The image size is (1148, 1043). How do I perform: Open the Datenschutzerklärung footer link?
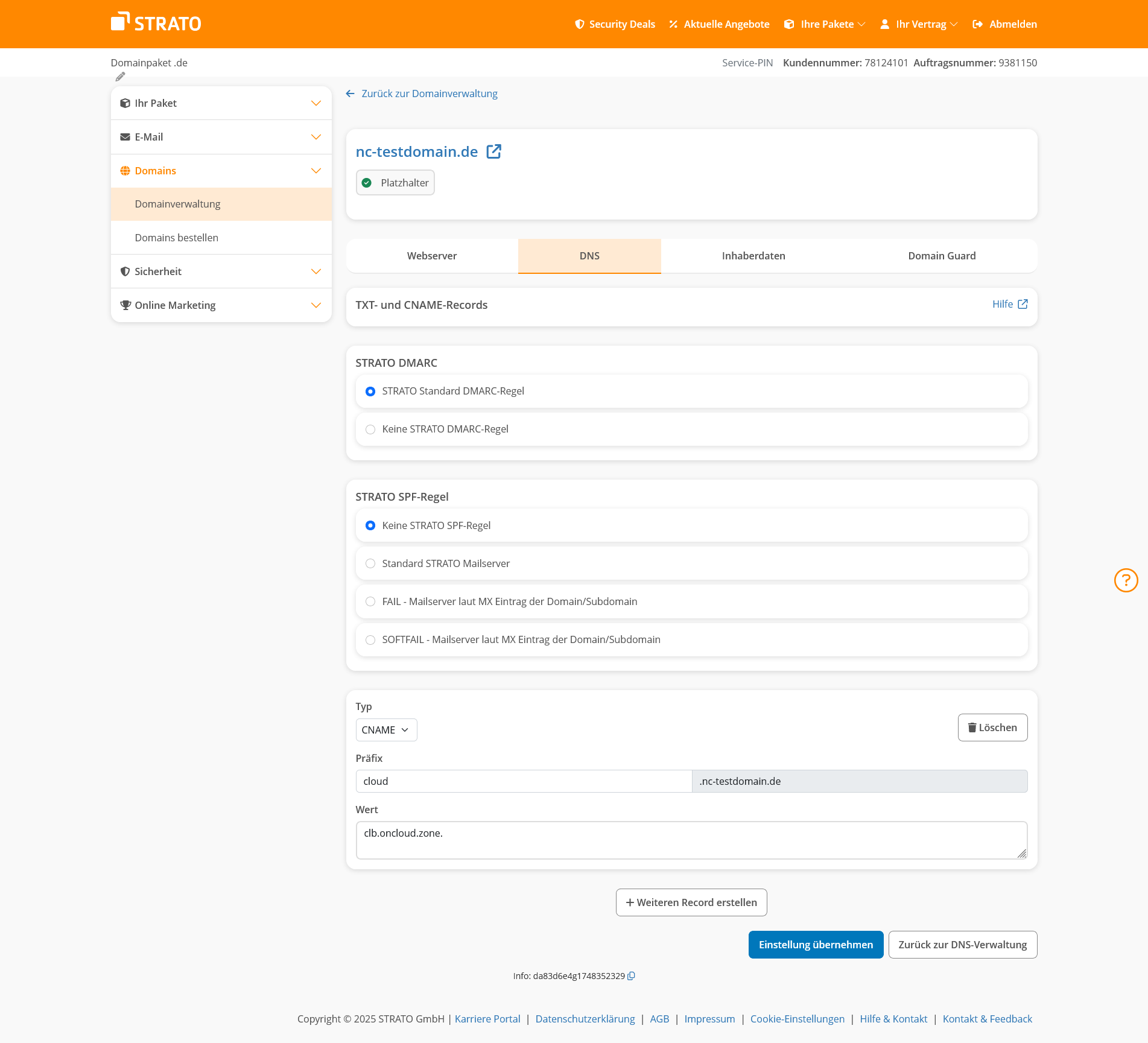[585, 1019]
